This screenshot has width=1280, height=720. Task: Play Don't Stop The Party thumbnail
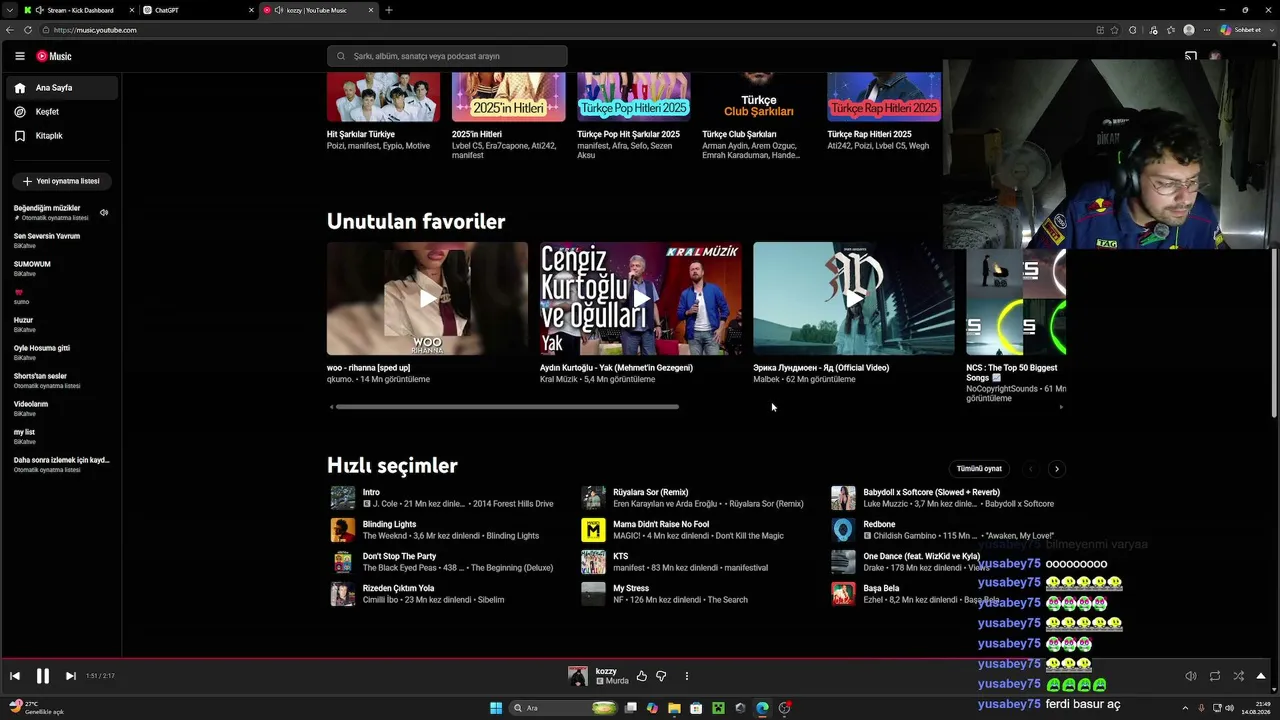(x=343, y=562)
